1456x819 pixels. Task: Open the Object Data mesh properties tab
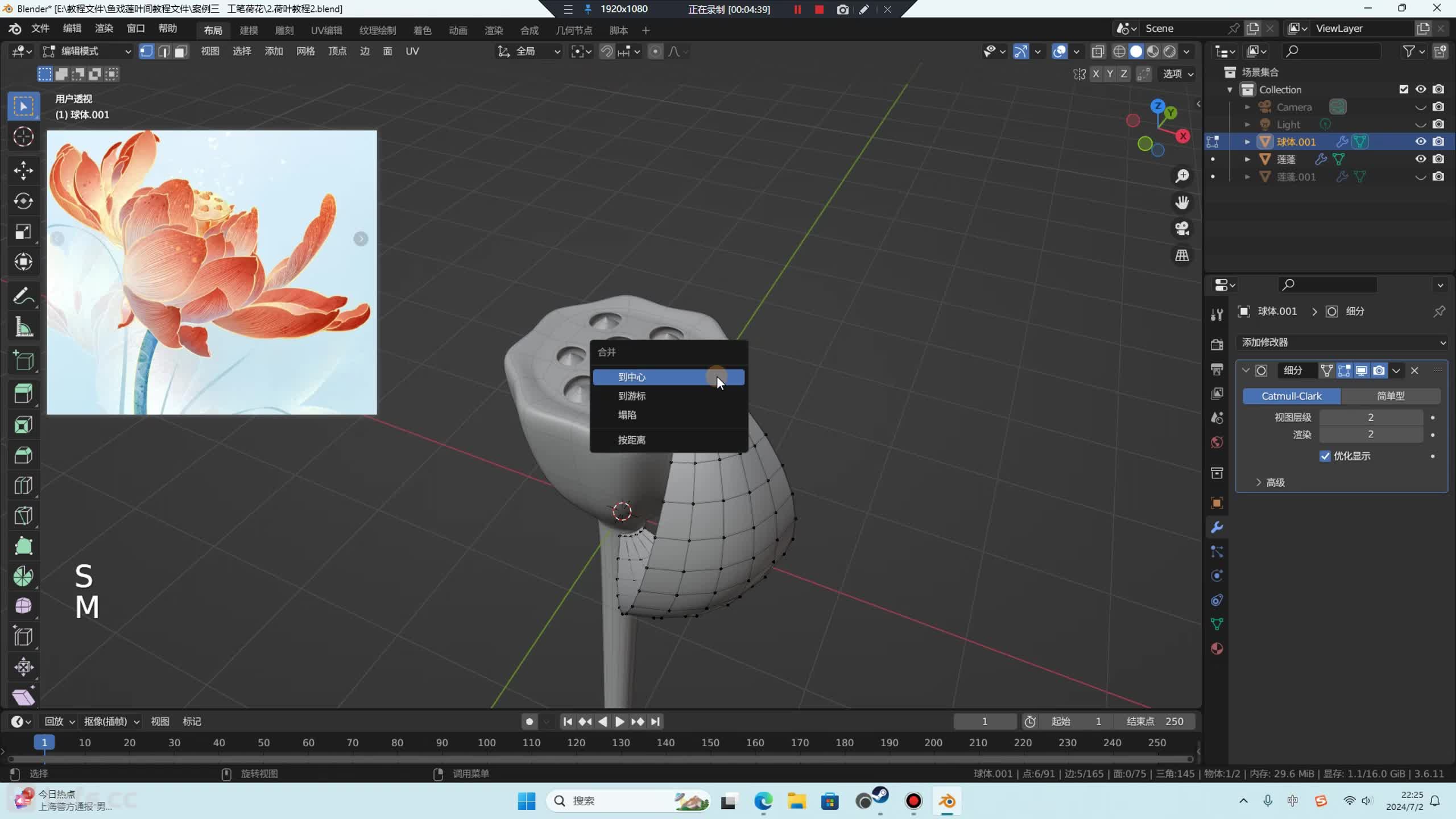(x=1217, y=624)
